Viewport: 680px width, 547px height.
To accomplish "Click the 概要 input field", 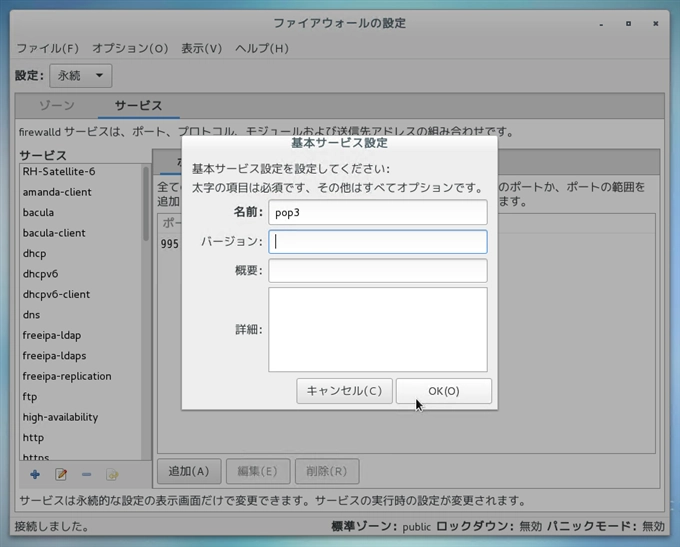I will tap(378, 271).
